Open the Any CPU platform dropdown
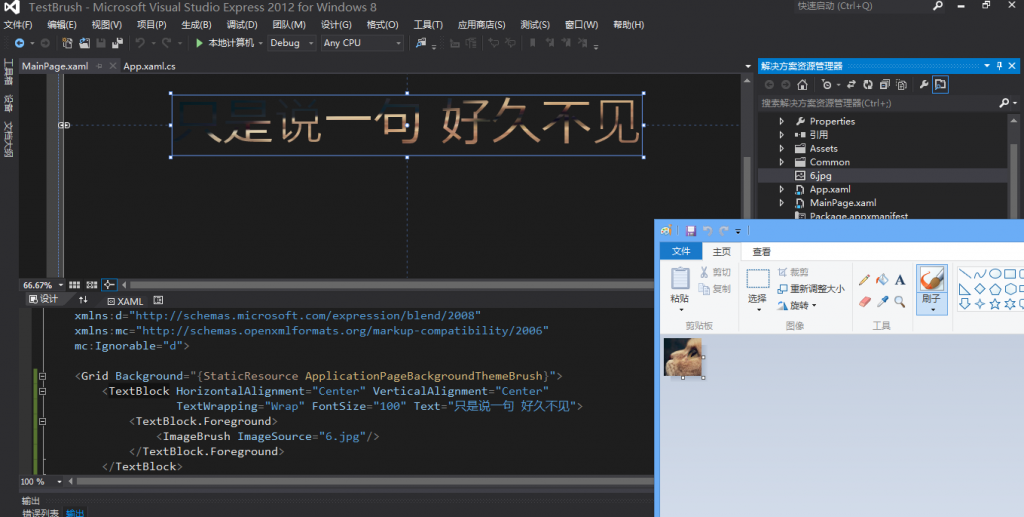Viewport: 1024px width, 517px height. 362,43
